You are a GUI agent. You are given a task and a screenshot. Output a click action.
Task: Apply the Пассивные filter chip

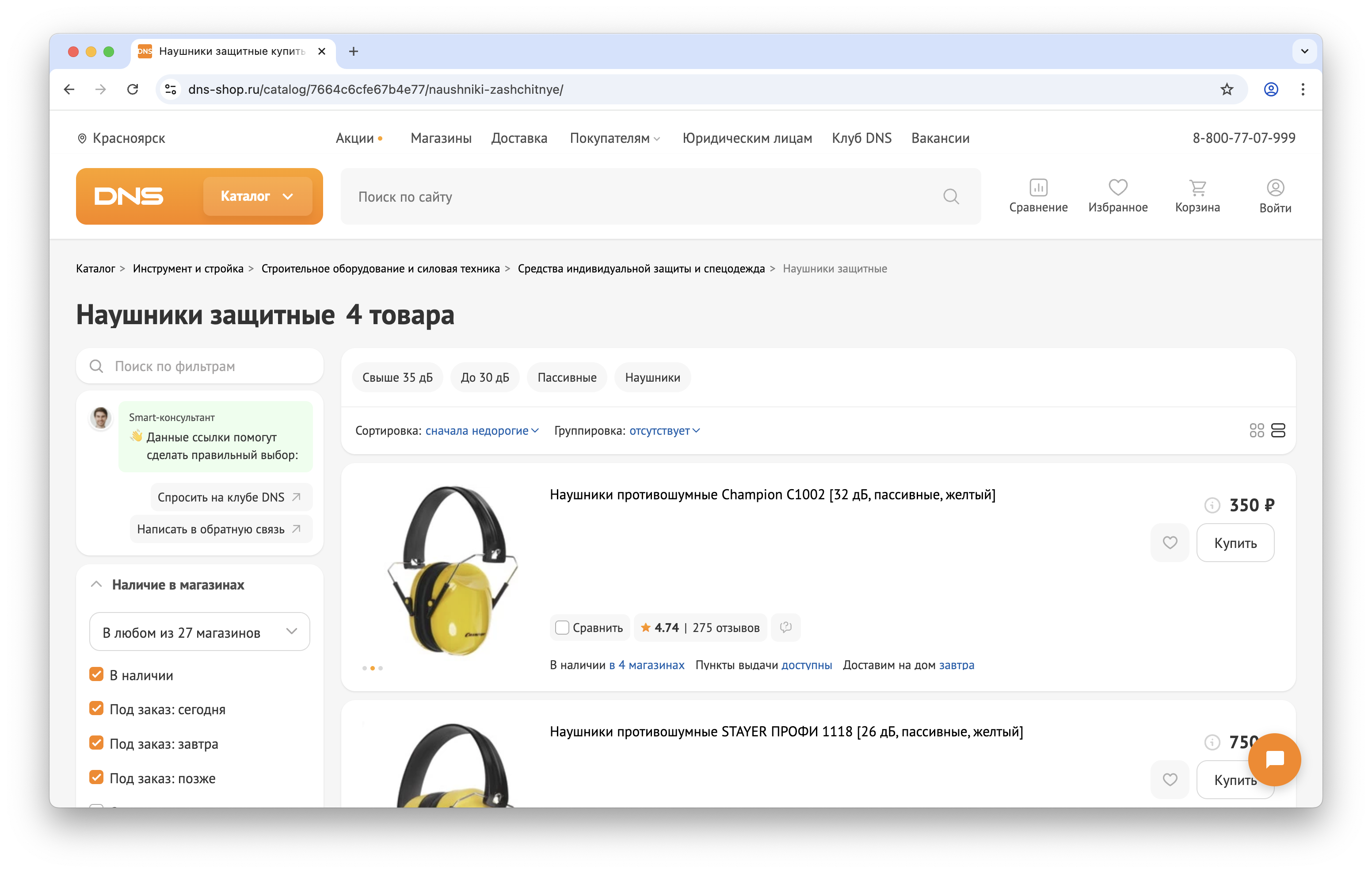point(566,377)
